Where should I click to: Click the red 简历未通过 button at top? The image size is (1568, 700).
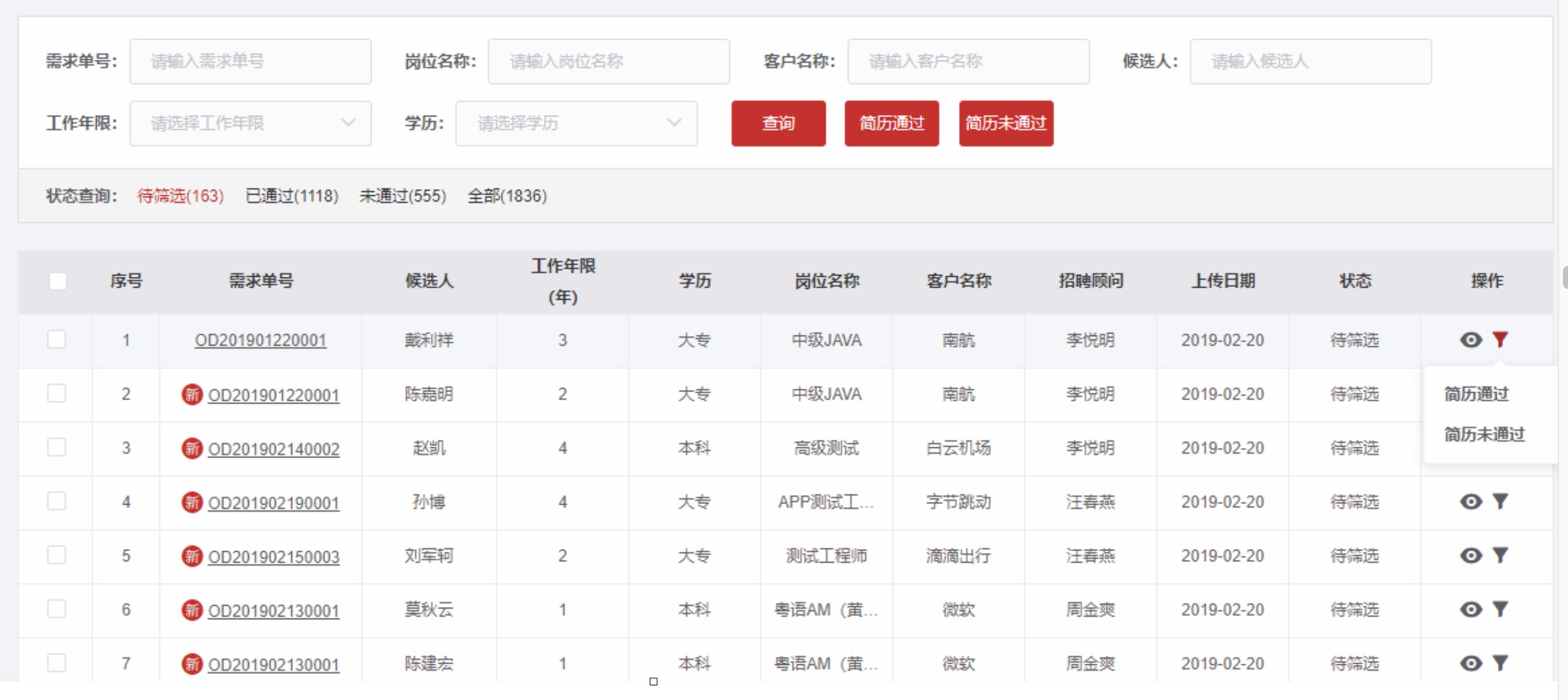coord(1005,123)
